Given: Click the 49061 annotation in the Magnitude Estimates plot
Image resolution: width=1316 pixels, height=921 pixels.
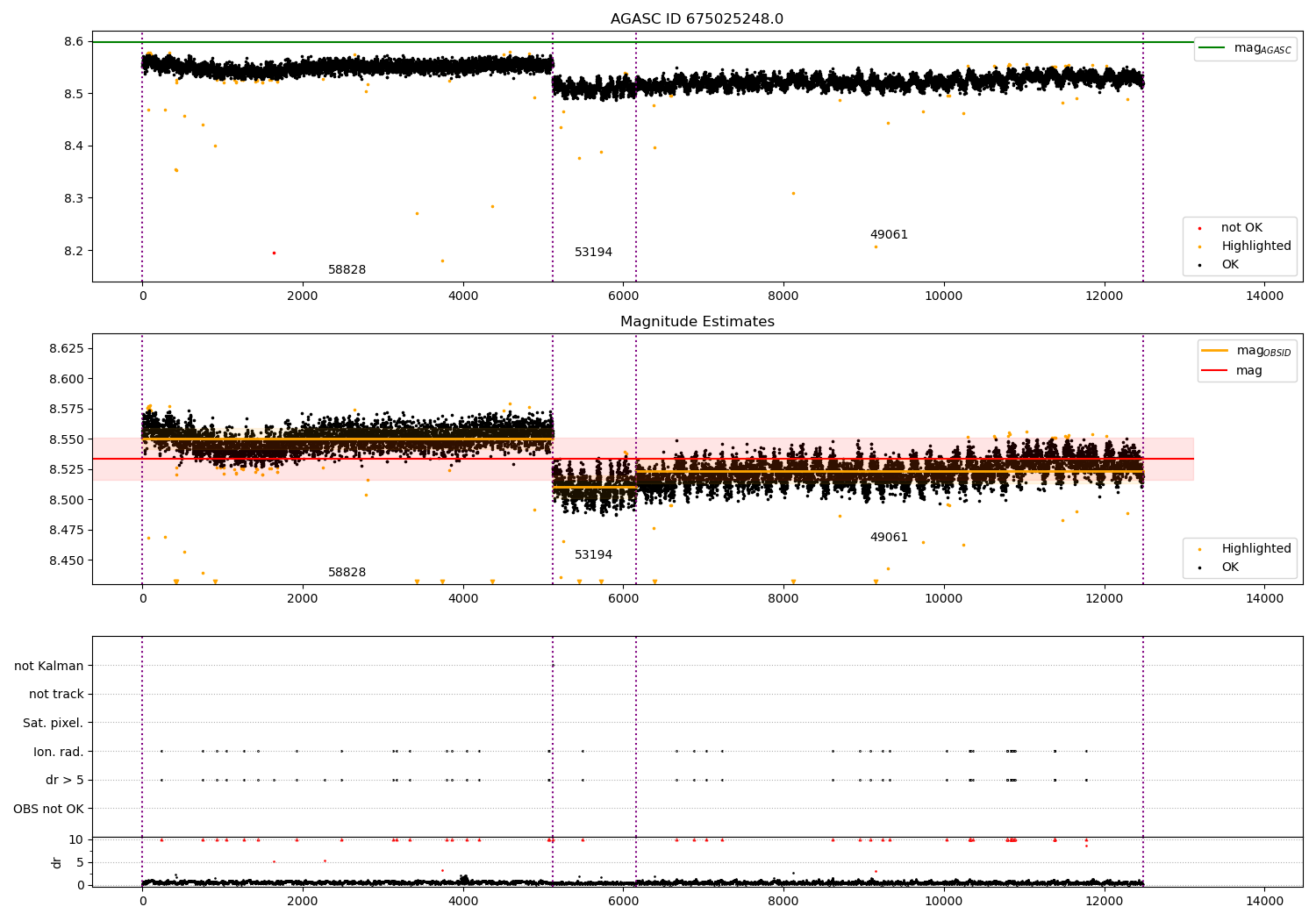Looking at the screenshot, I should [889, 538].
